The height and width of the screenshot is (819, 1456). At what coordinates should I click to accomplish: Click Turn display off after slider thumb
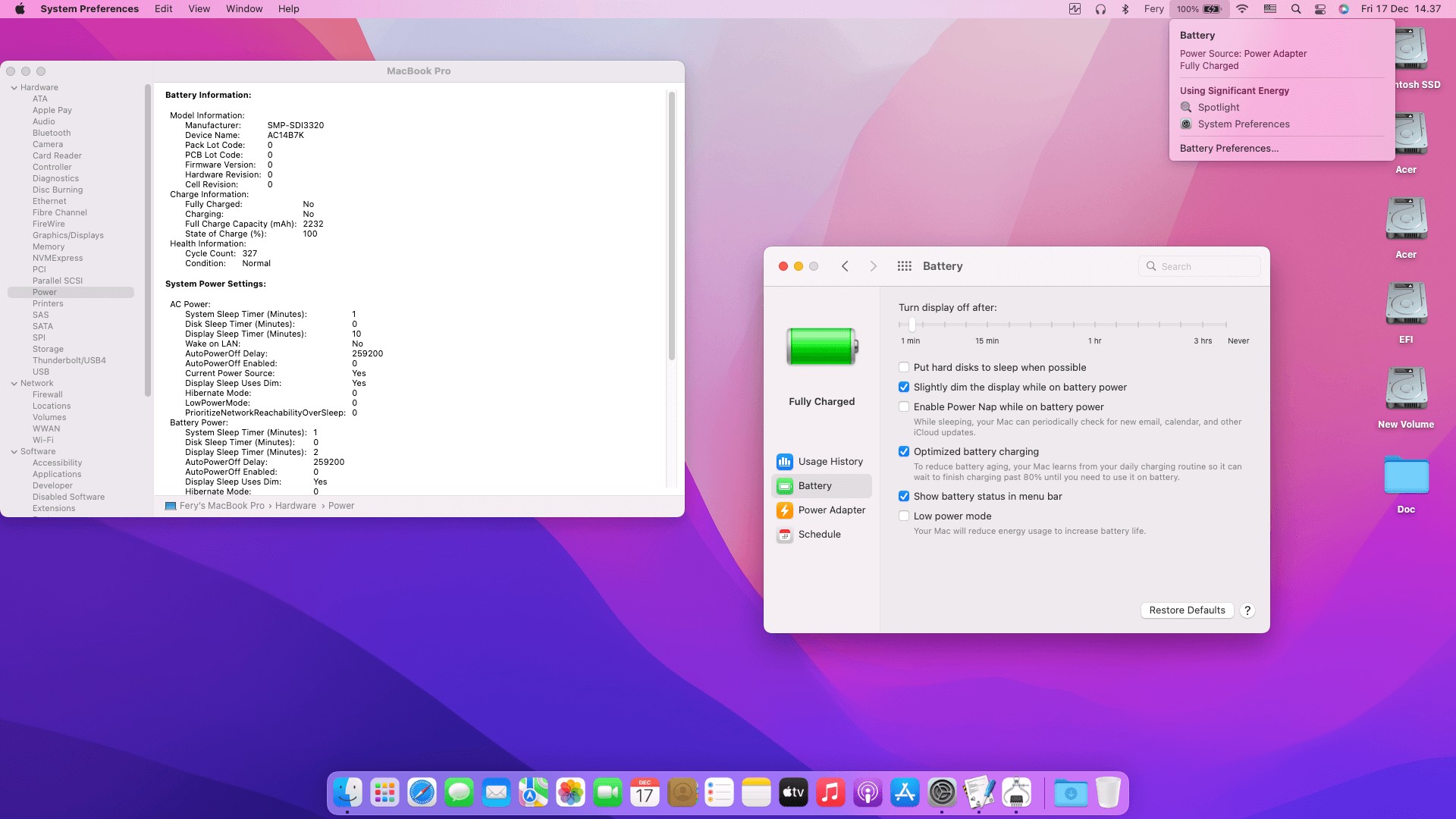coord(912,325)
